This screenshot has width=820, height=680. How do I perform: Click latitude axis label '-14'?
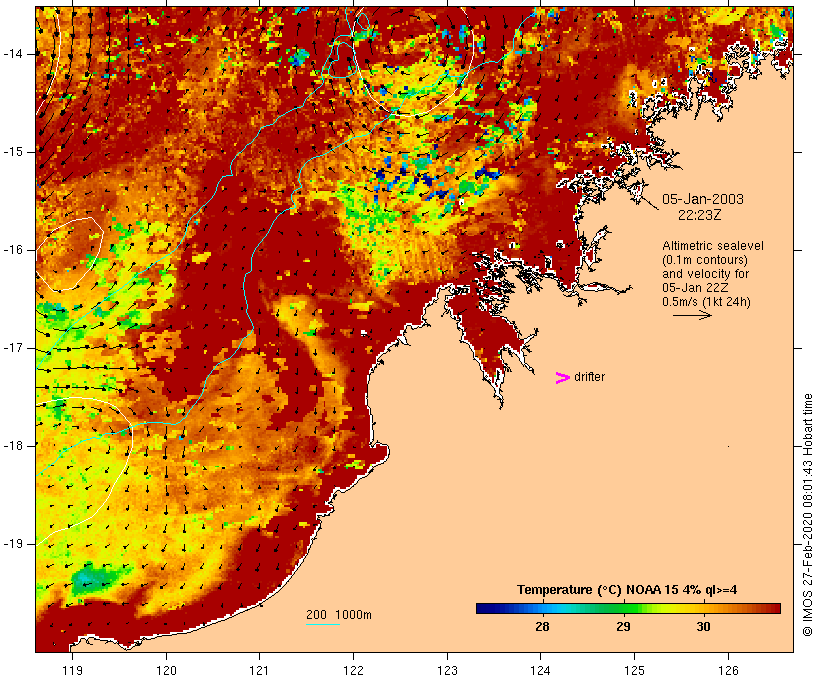click(13, 54)
